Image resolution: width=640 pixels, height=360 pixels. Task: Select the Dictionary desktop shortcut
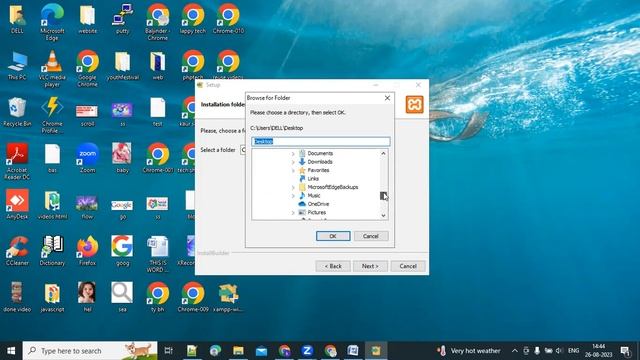[x=52, y=251]
